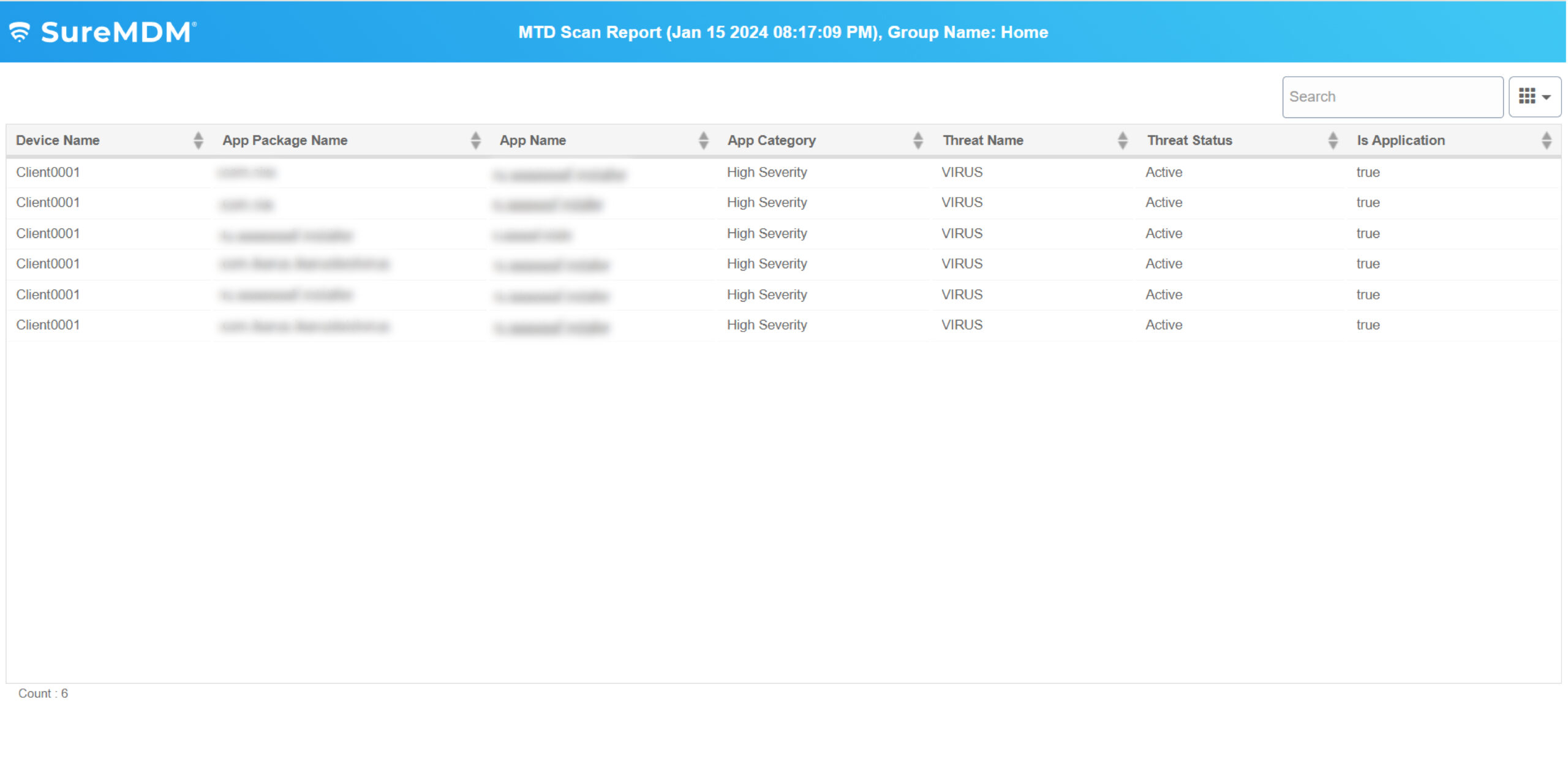Screen dimensions: 1568x775
Task: Sort by Threat Name column arrows
Action: [1122, 140]
